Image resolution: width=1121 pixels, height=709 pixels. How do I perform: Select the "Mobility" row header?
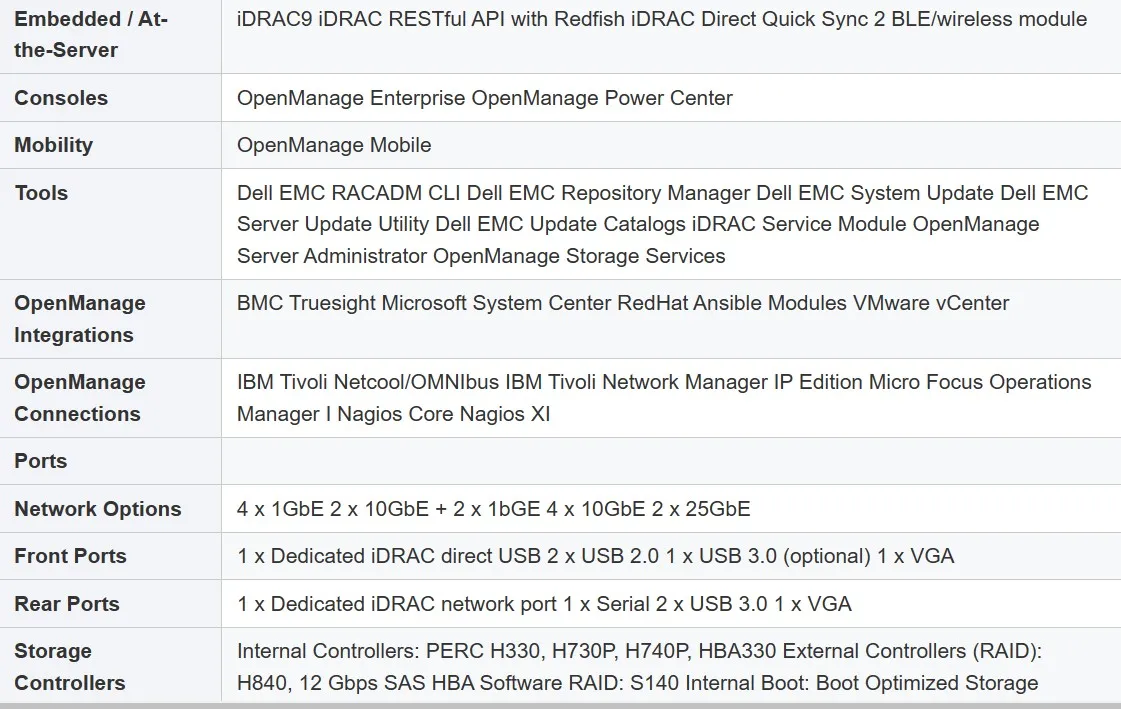pyautogui.click(x=54, y=145)
